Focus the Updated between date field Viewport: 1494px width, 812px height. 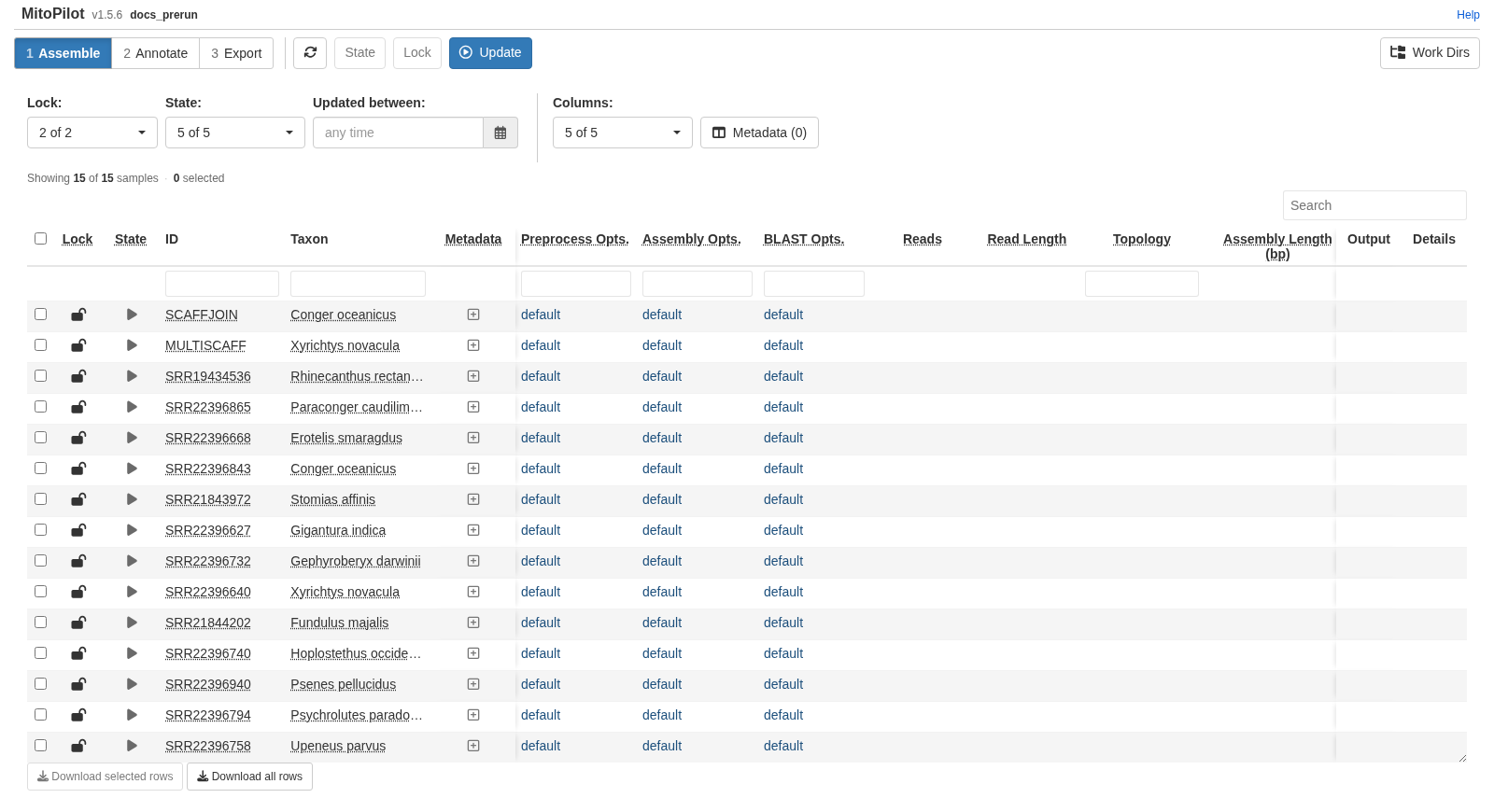click(x=398, y=133)
